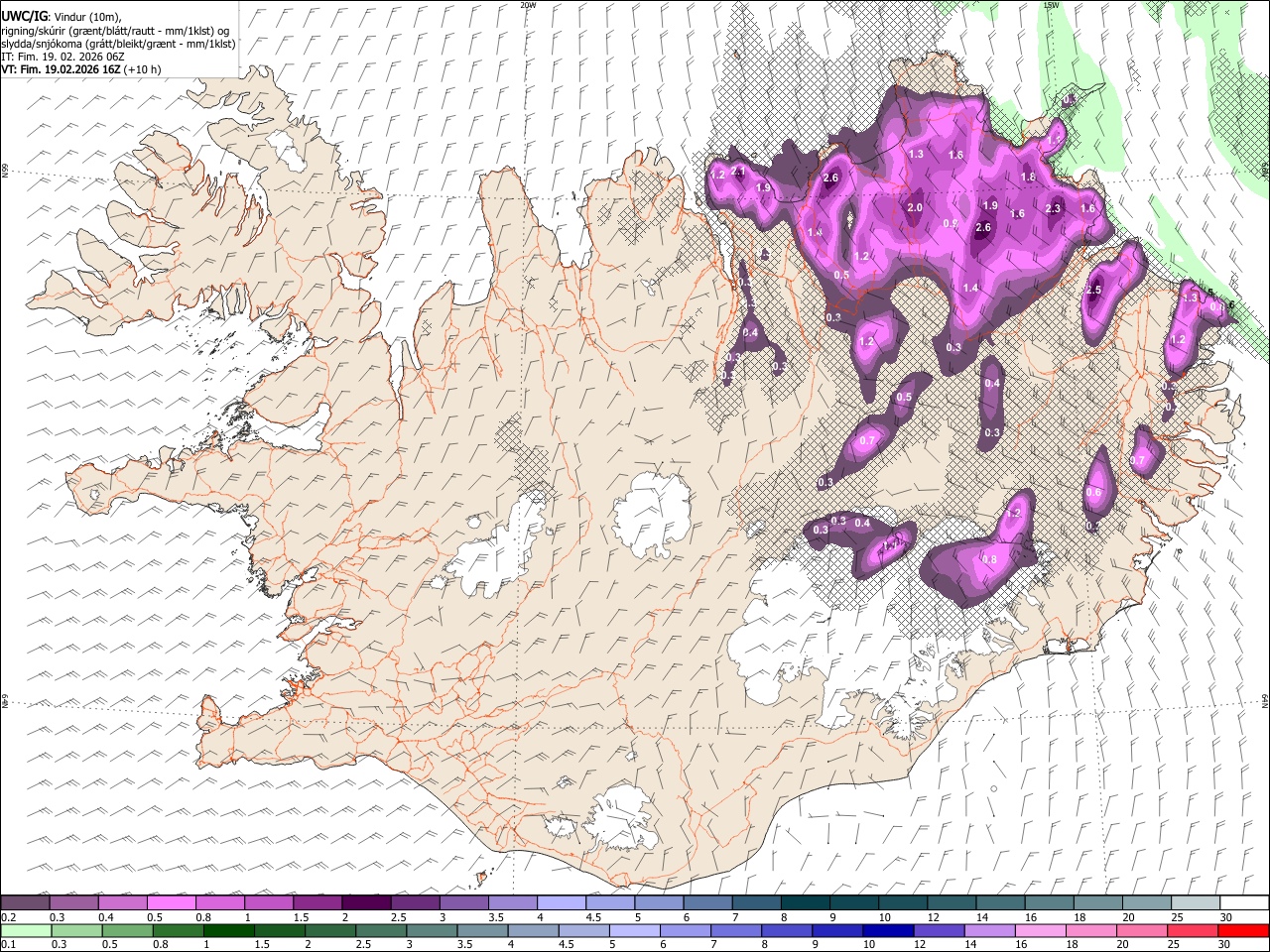Click the red-pink 25 rain legend swatch
1270x952 pixels.
click(x=1193, y=930)
